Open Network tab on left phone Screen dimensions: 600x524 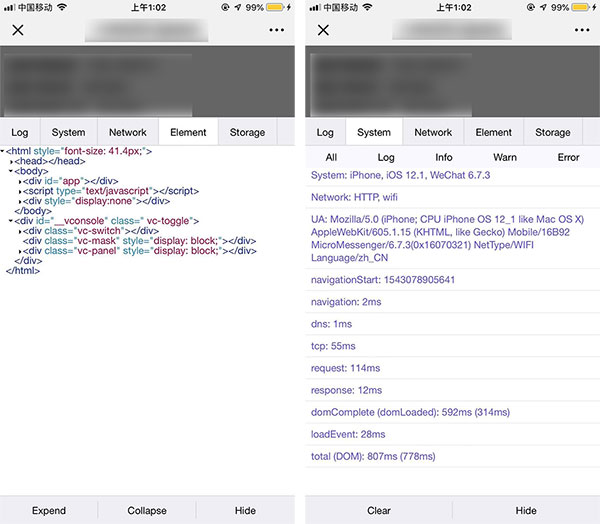pyautogui.click(x=128, y=132)
